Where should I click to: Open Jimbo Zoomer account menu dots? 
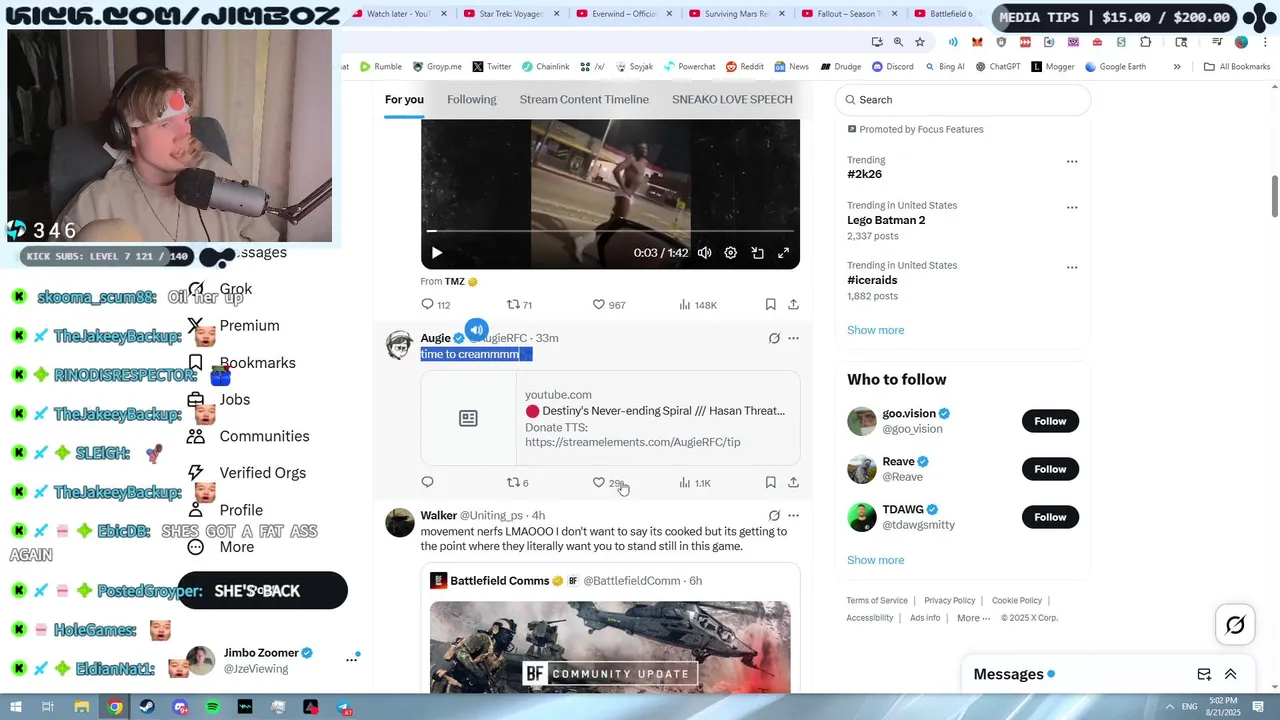(x=351, y=660)
